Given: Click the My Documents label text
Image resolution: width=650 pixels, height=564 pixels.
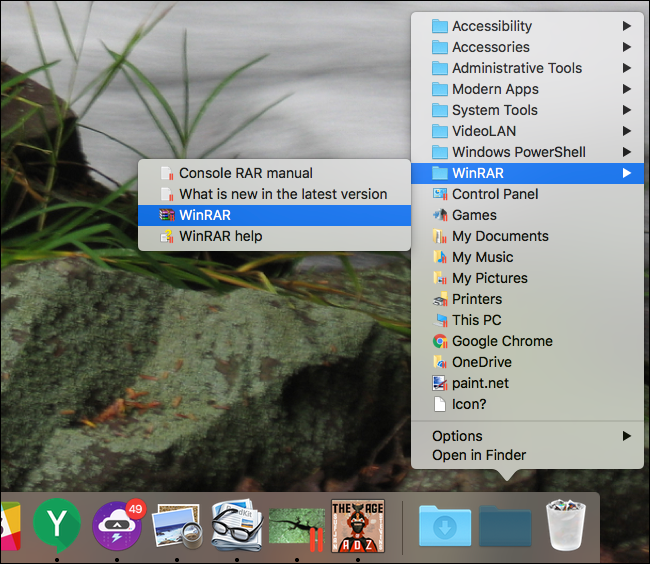Looking at the screenshot, I should (500, 236).
